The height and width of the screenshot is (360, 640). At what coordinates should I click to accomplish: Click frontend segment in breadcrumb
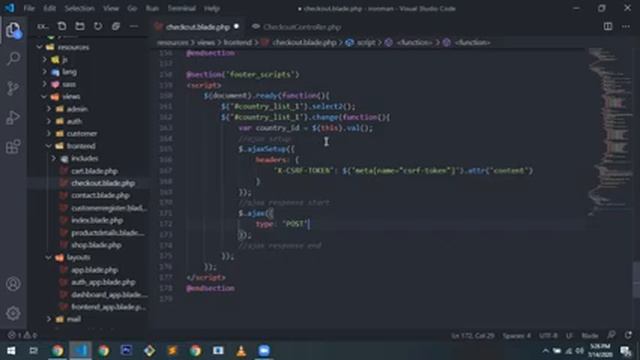click(x=238, y=42)
